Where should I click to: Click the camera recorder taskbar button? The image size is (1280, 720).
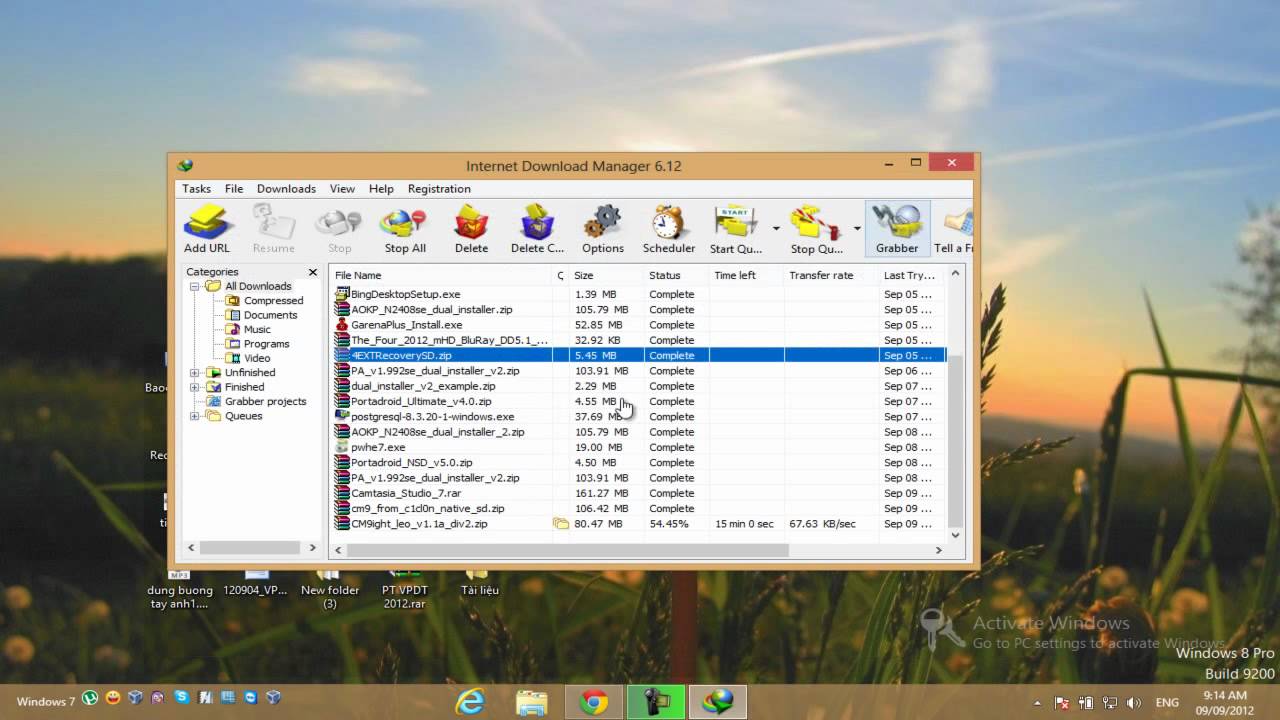[656, 702]
